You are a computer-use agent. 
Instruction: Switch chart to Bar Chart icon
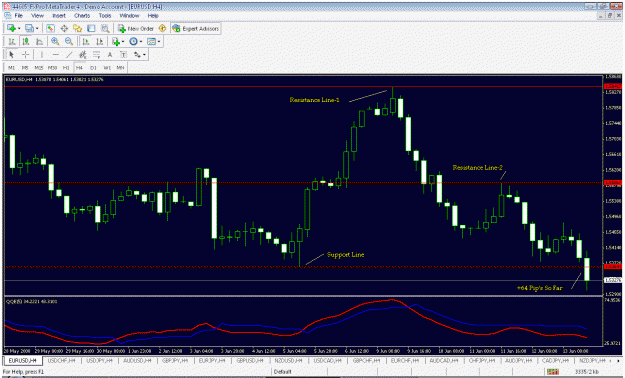coord(12,41)
